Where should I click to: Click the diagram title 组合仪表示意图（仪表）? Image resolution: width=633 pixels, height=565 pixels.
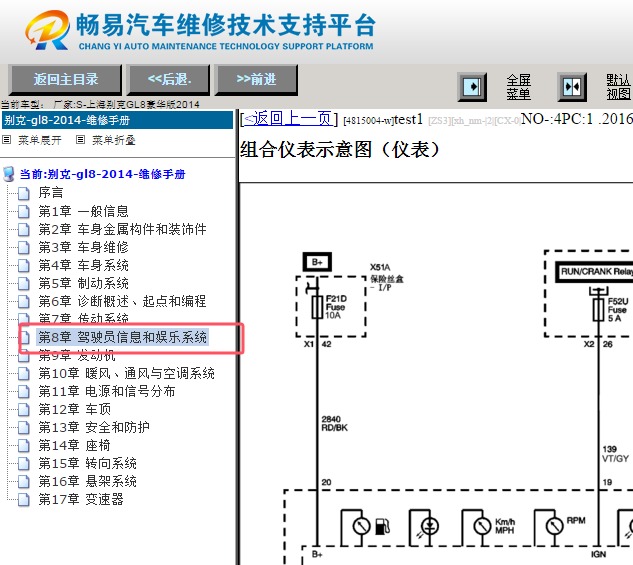(x=340, y=150)
